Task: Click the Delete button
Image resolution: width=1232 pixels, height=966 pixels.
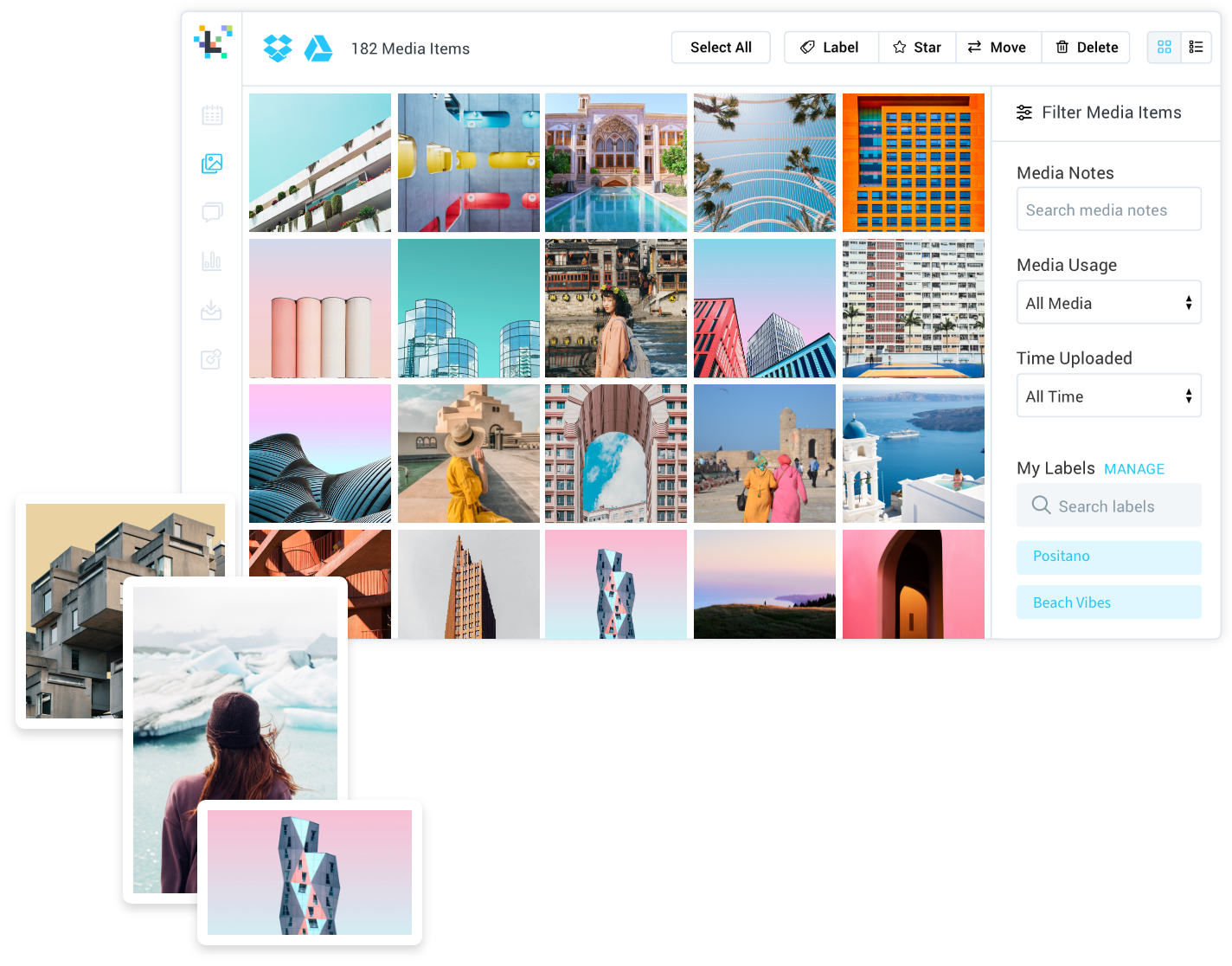Action: 1086,48
